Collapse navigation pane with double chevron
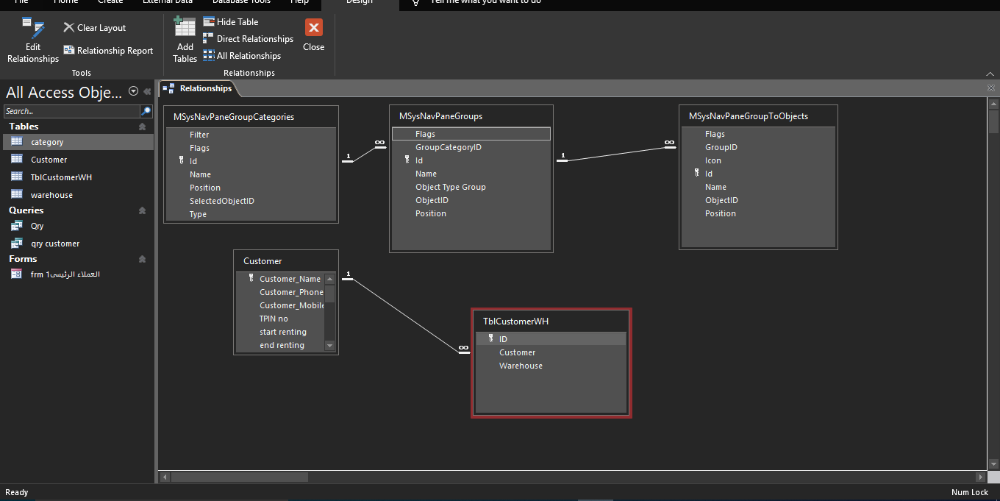 tap(147, 92)
